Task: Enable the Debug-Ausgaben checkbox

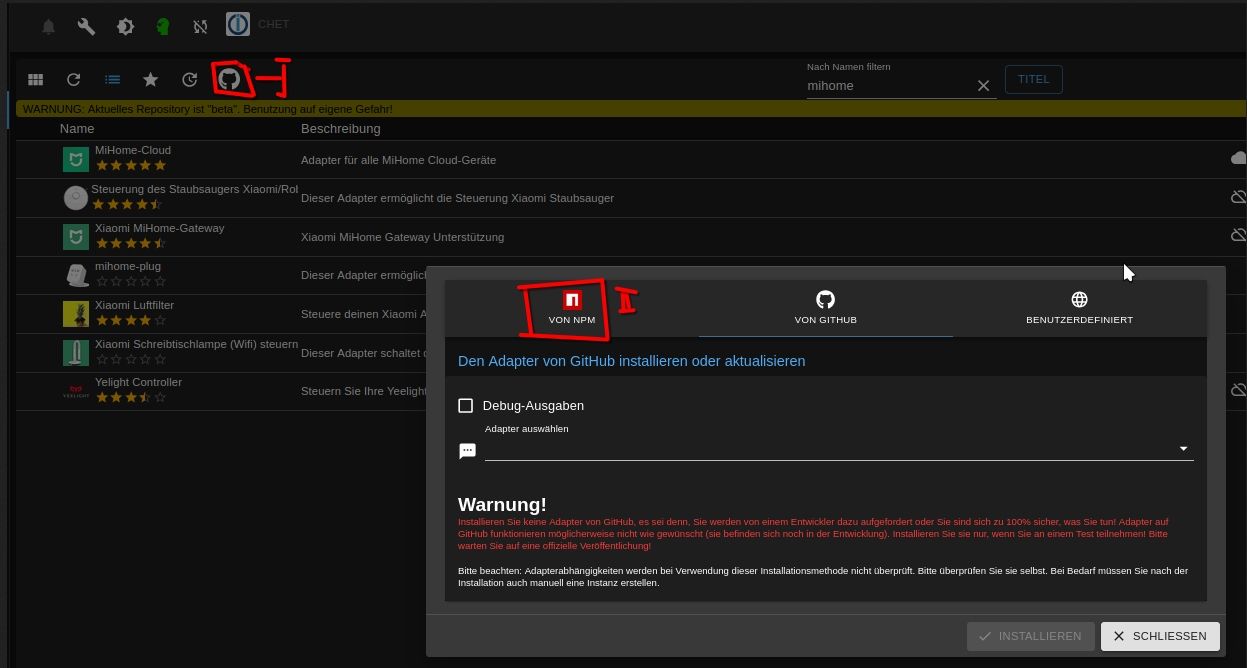Action: click(465, 405)
